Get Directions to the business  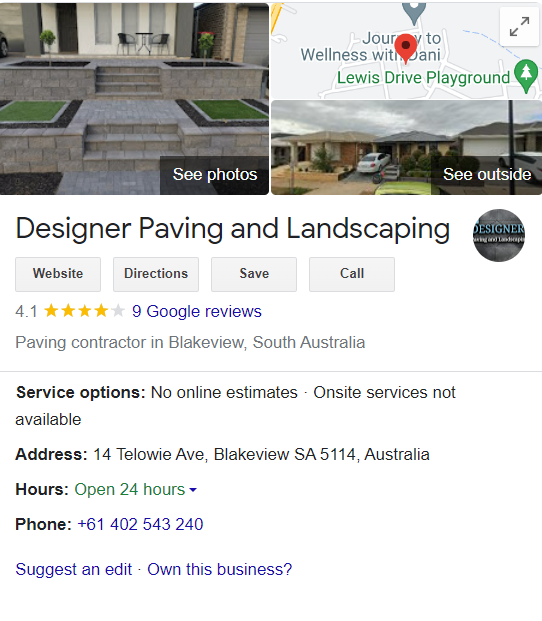pos(156,274)
